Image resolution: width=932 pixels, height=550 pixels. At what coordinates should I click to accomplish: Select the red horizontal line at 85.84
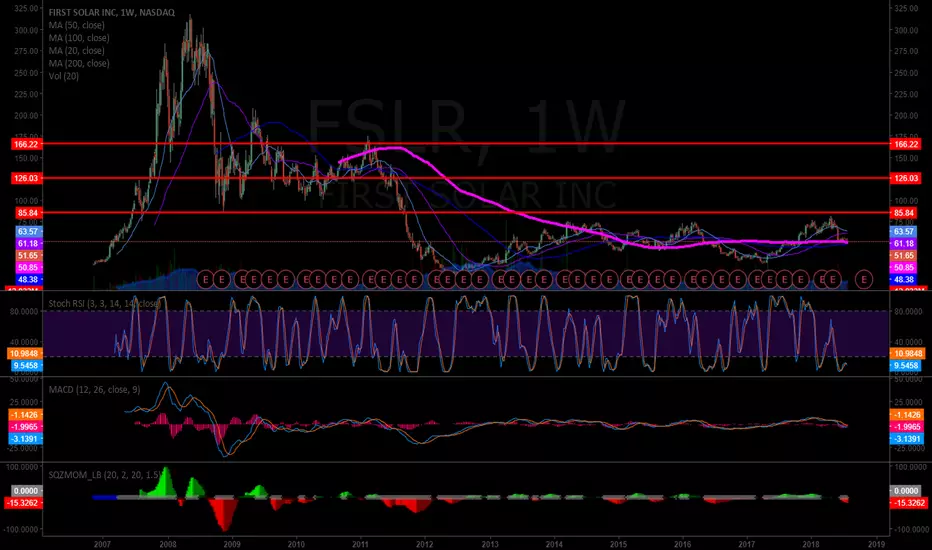point(466,212)
